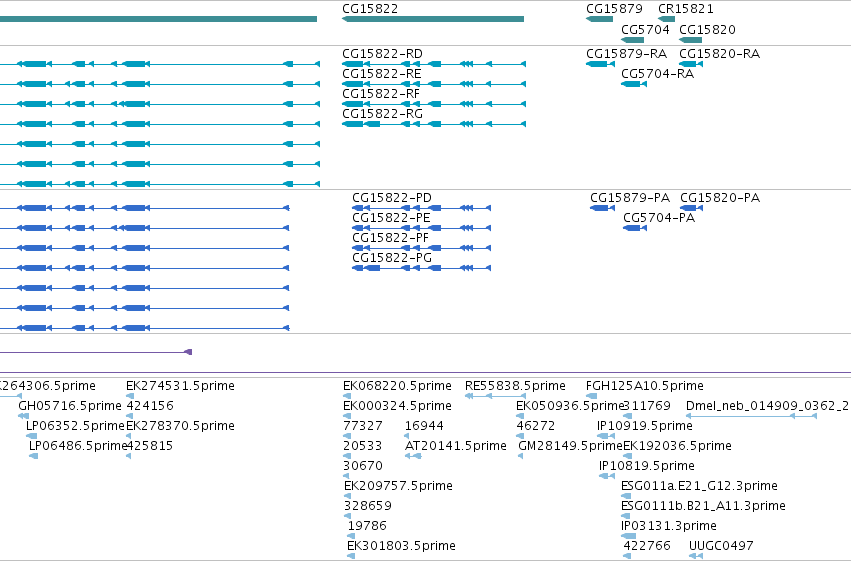Select GH05716.5prime EST entry

[x=69, y=406]
